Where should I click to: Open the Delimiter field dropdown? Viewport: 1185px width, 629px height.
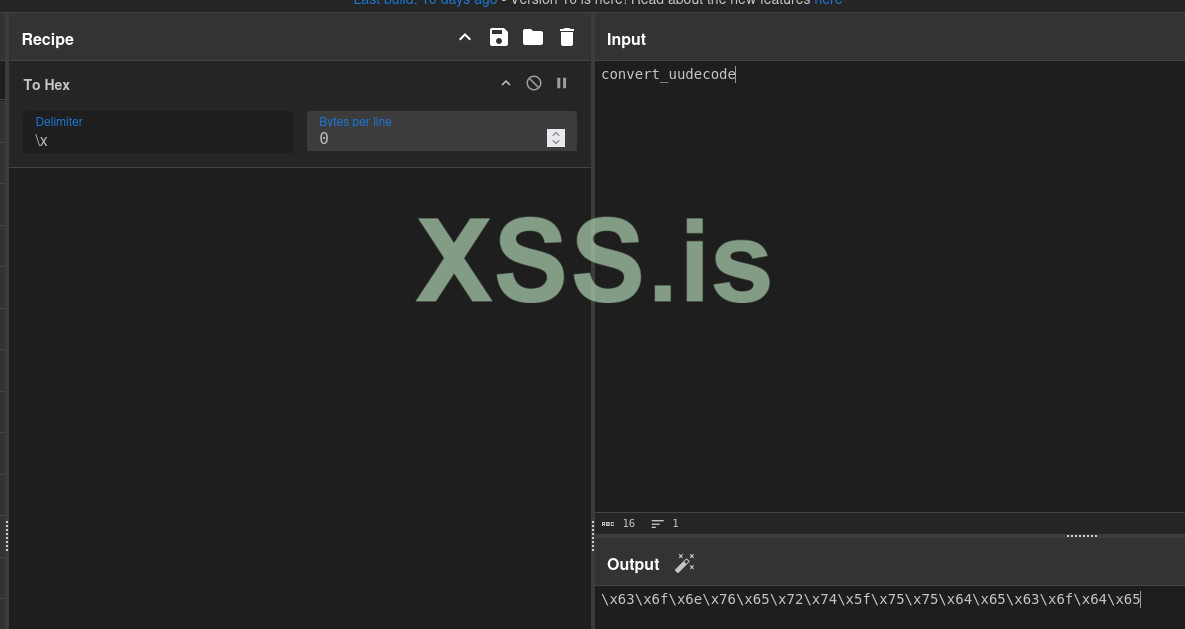coord(158,132)
